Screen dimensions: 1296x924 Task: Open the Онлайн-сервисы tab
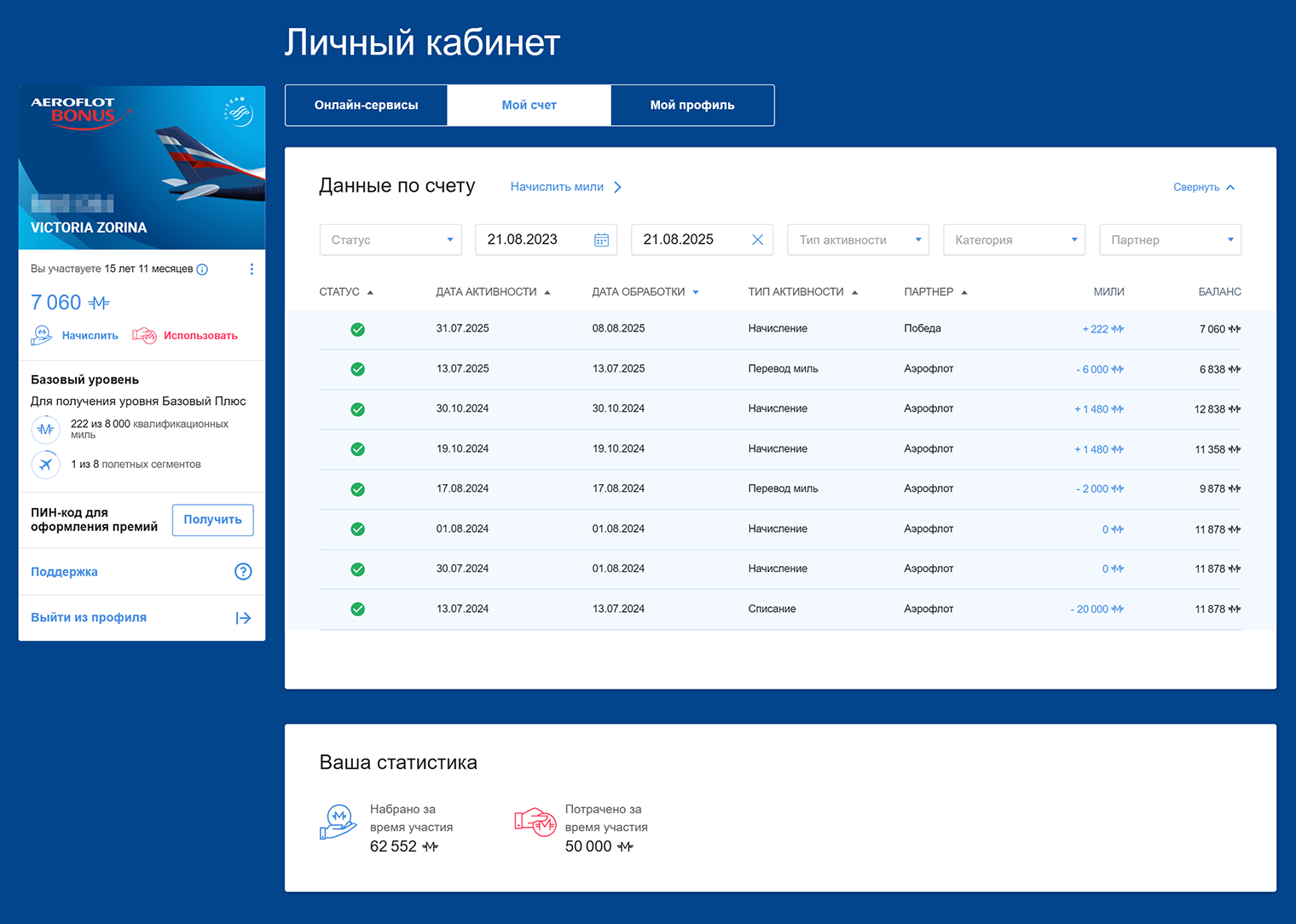(x=366, y=105)
